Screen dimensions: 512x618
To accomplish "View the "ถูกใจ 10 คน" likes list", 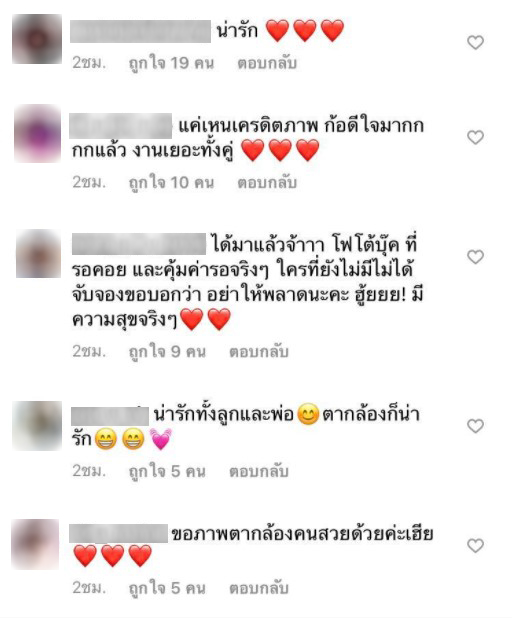I will (171, 183).
